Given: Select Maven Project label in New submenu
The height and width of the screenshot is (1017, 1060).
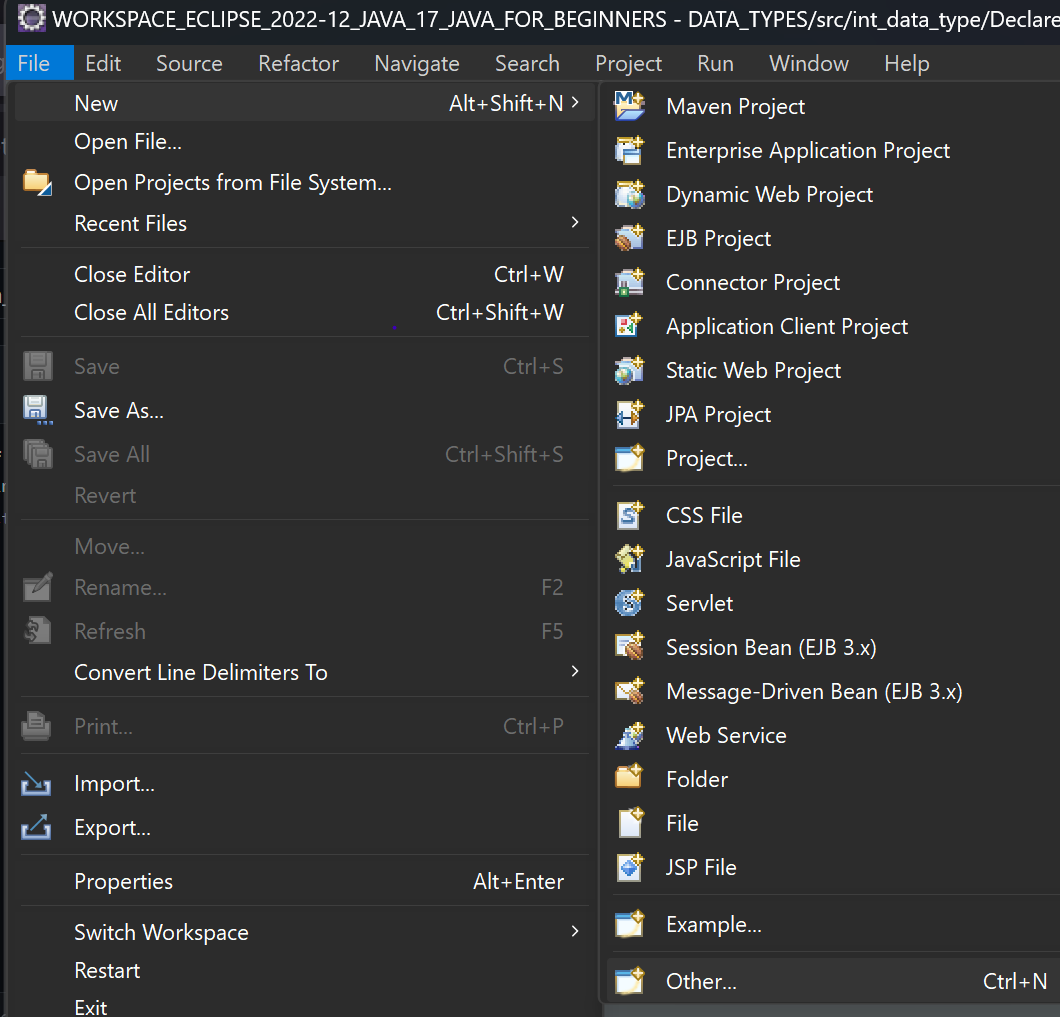Looking at the screenshot, I should pyautogui.click(x=736, y=107).
